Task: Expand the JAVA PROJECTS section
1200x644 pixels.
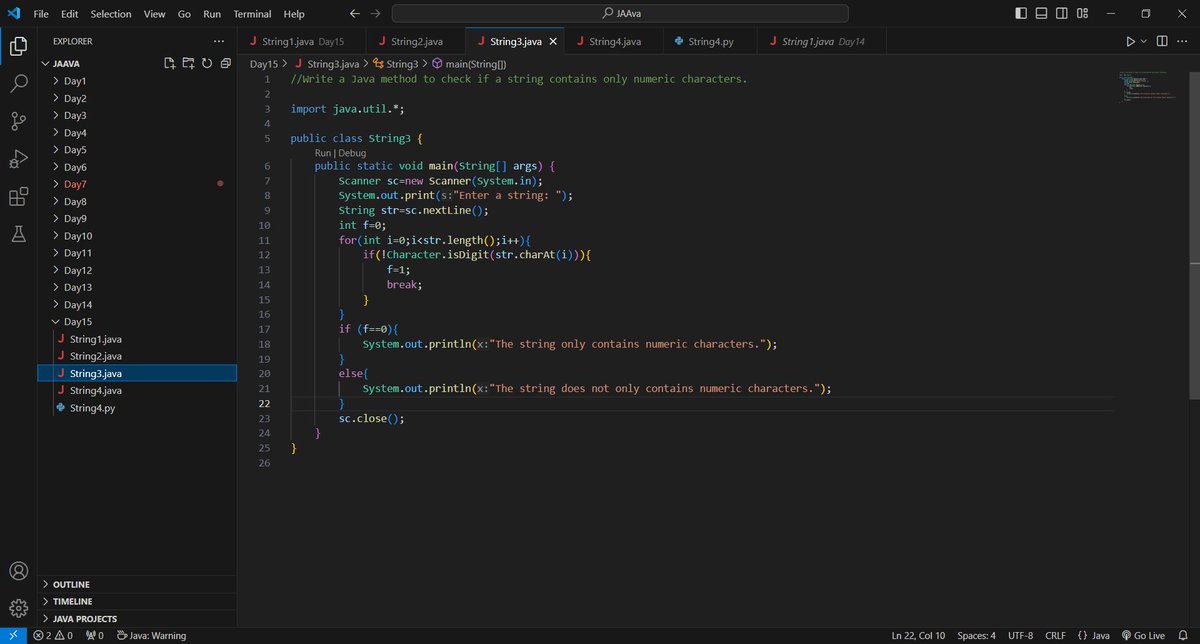Action: point(137,619)
